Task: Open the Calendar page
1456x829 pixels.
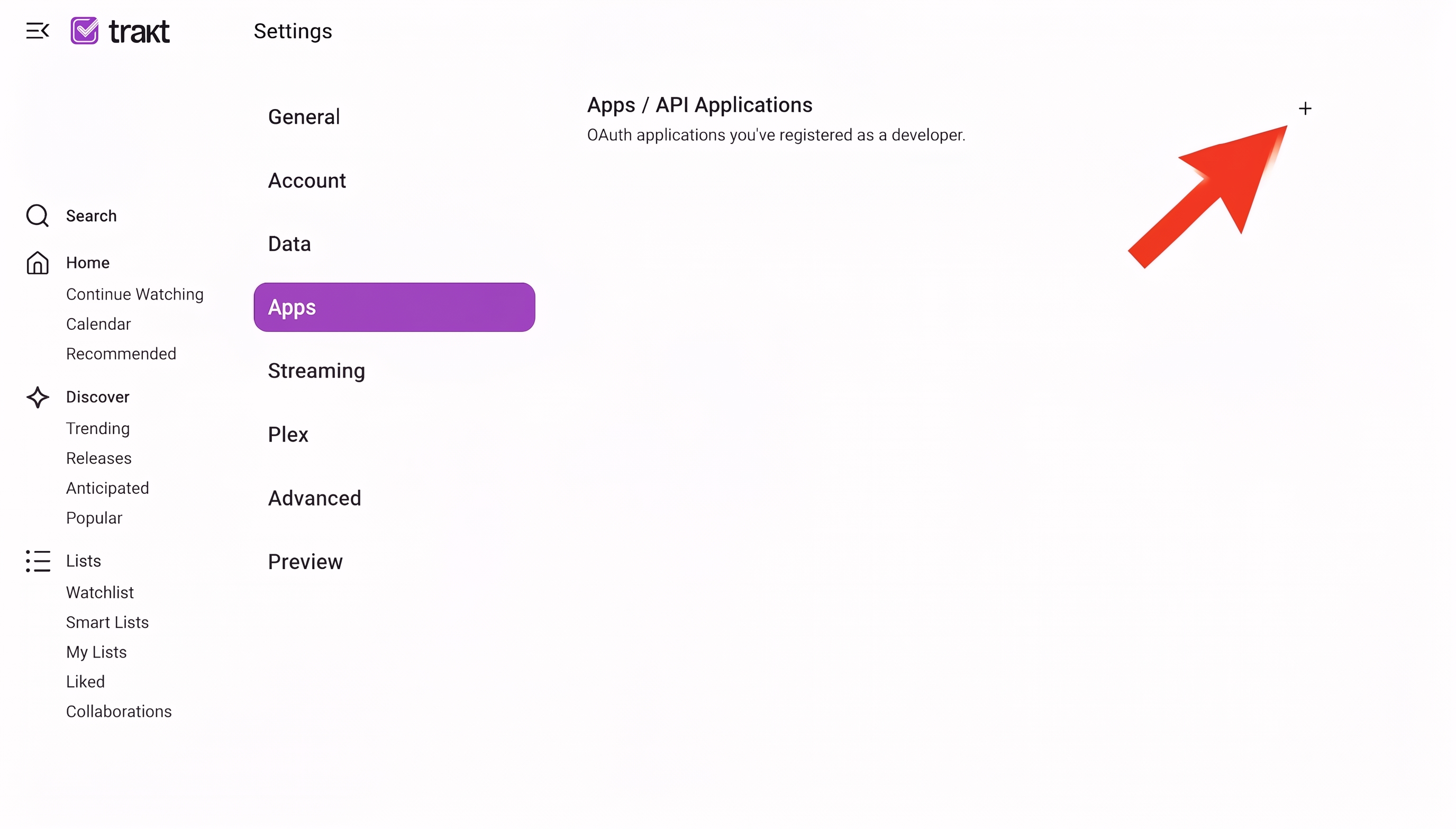Action: point(98,324)
